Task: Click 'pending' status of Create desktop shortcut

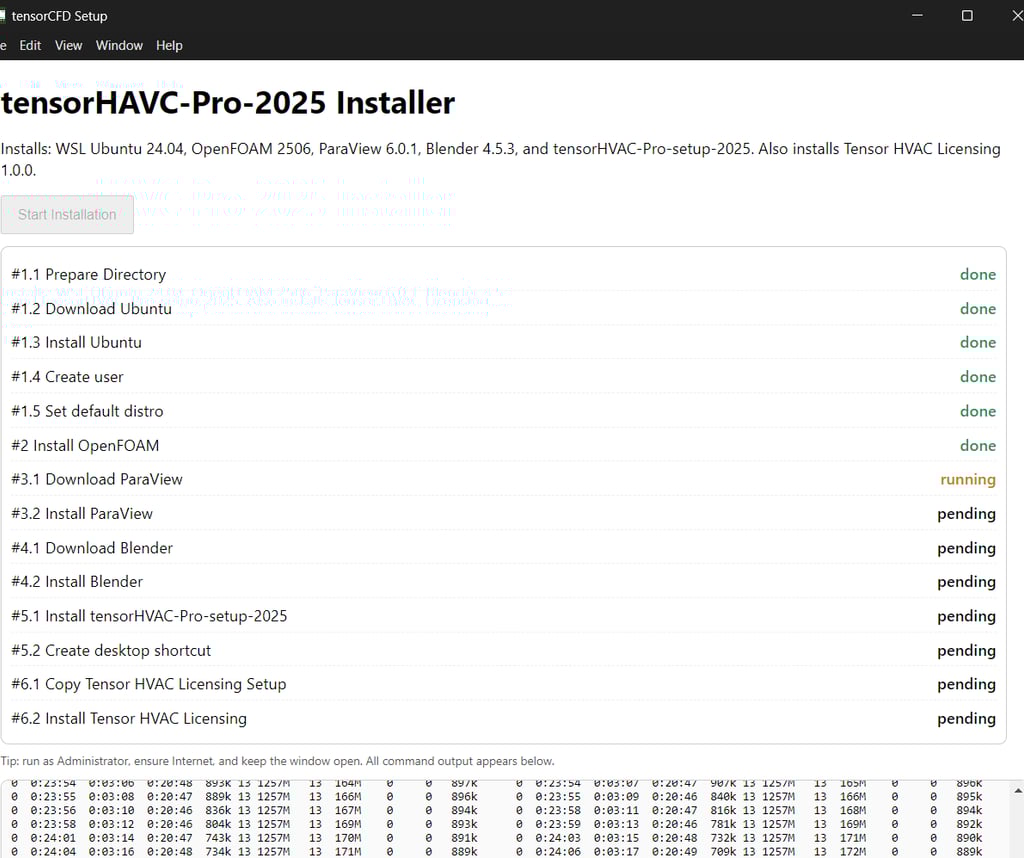Action: (967, 652)
